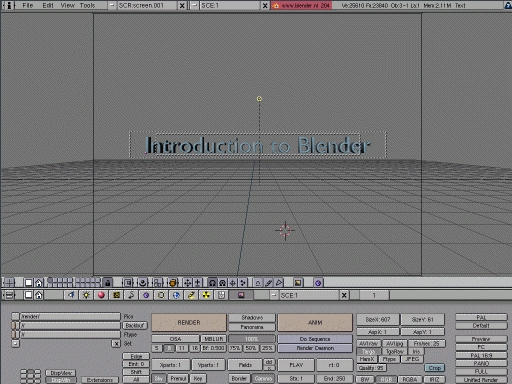The height and width of the screenshot is (384, 512).
Task: Click the PLAY button
Action: 296,365
